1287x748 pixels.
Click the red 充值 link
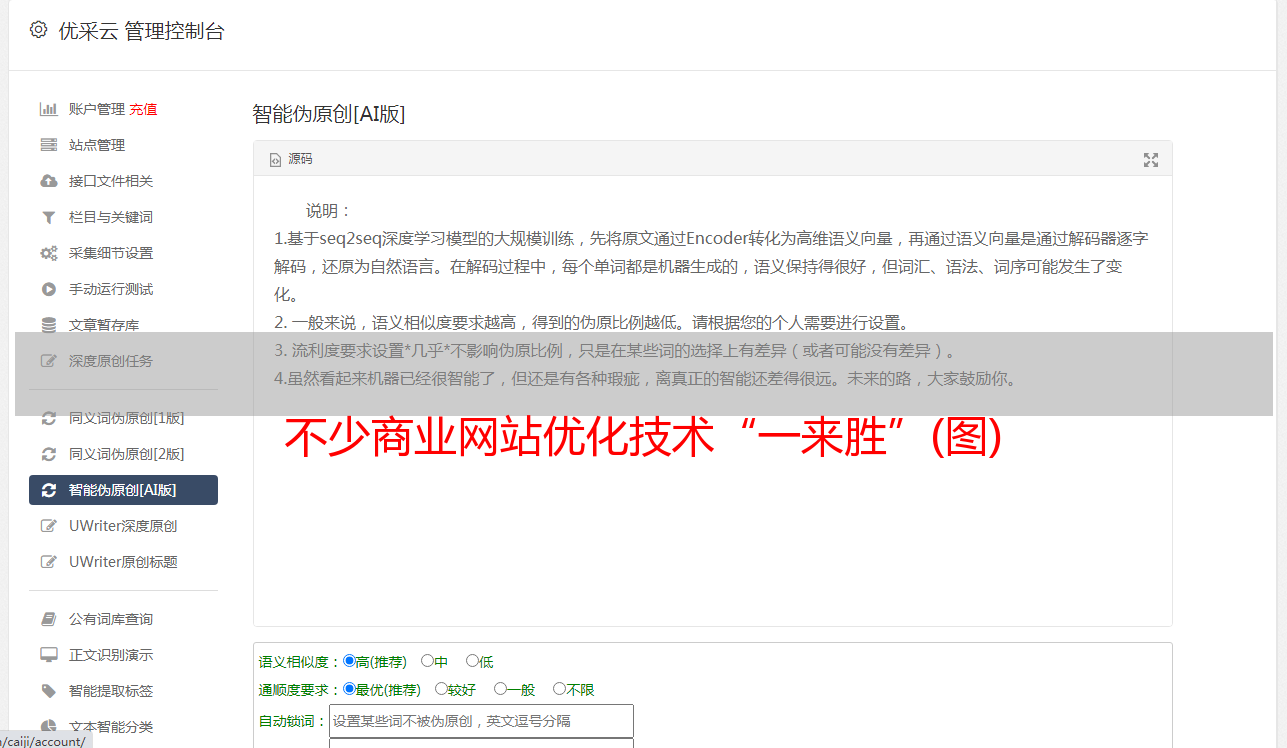(x=143, y=109)
